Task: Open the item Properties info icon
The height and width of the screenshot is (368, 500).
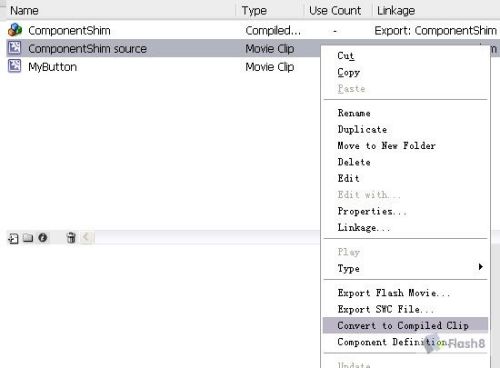Action: pyautogui.click(x=43, y=238)
